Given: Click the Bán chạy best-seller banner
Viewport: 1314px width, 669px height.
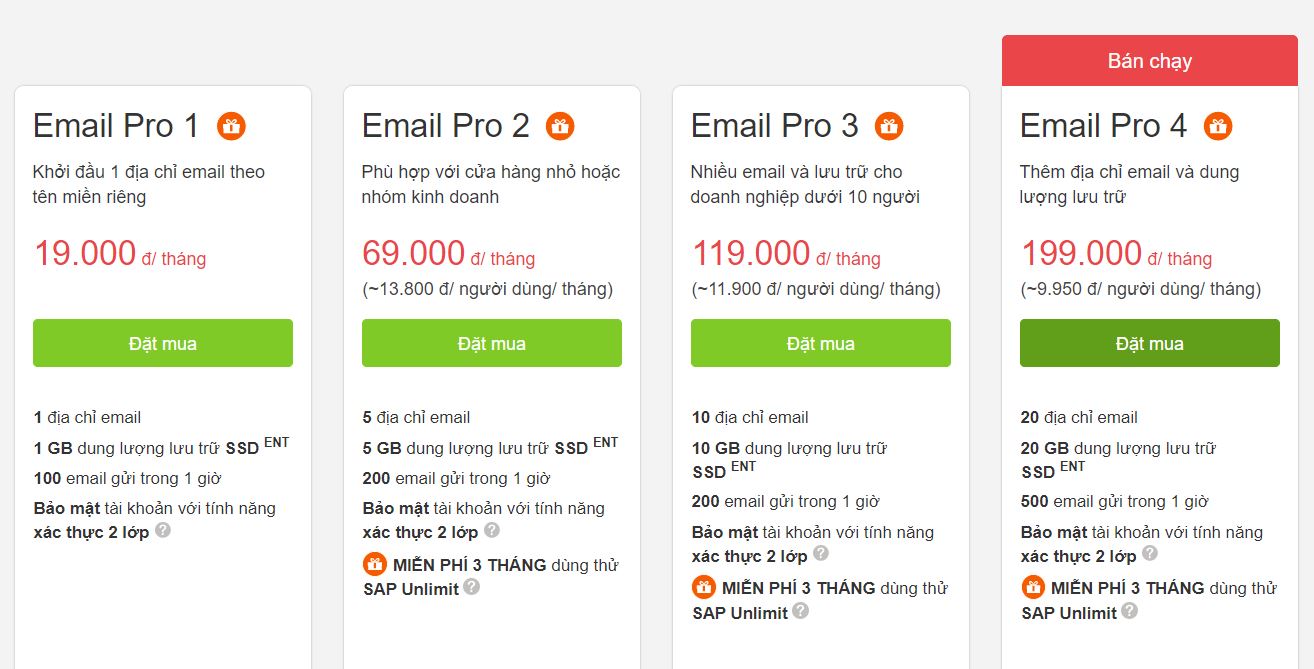Looking at the screenshot, I should pyautogui.click(x=1150, y=61).
